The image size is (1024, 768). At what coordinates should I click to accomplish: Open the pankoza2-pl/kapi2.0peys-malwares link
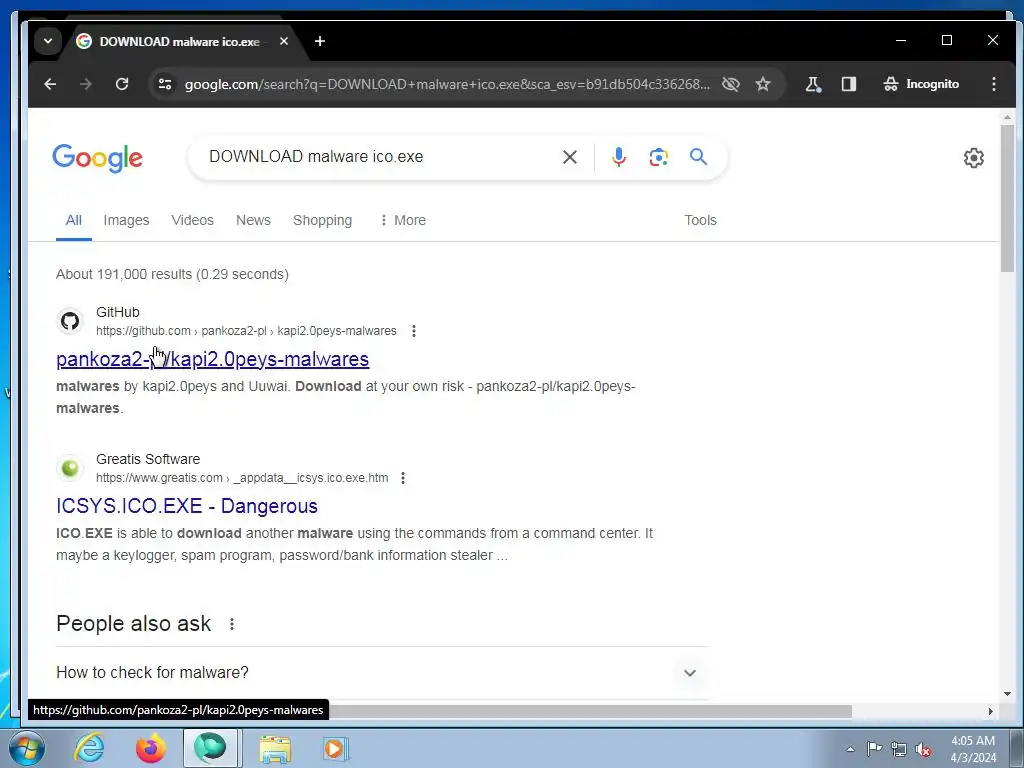pyautogui.click(x=213, y=359)
